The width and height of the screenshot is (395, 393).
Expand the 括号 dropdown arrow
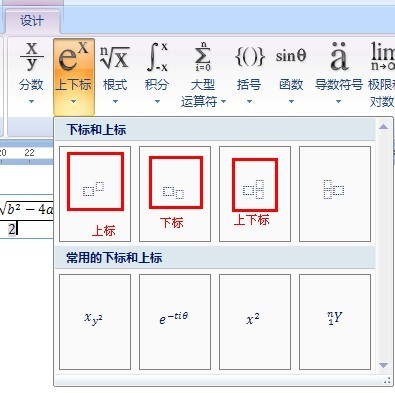coord(249,101)
